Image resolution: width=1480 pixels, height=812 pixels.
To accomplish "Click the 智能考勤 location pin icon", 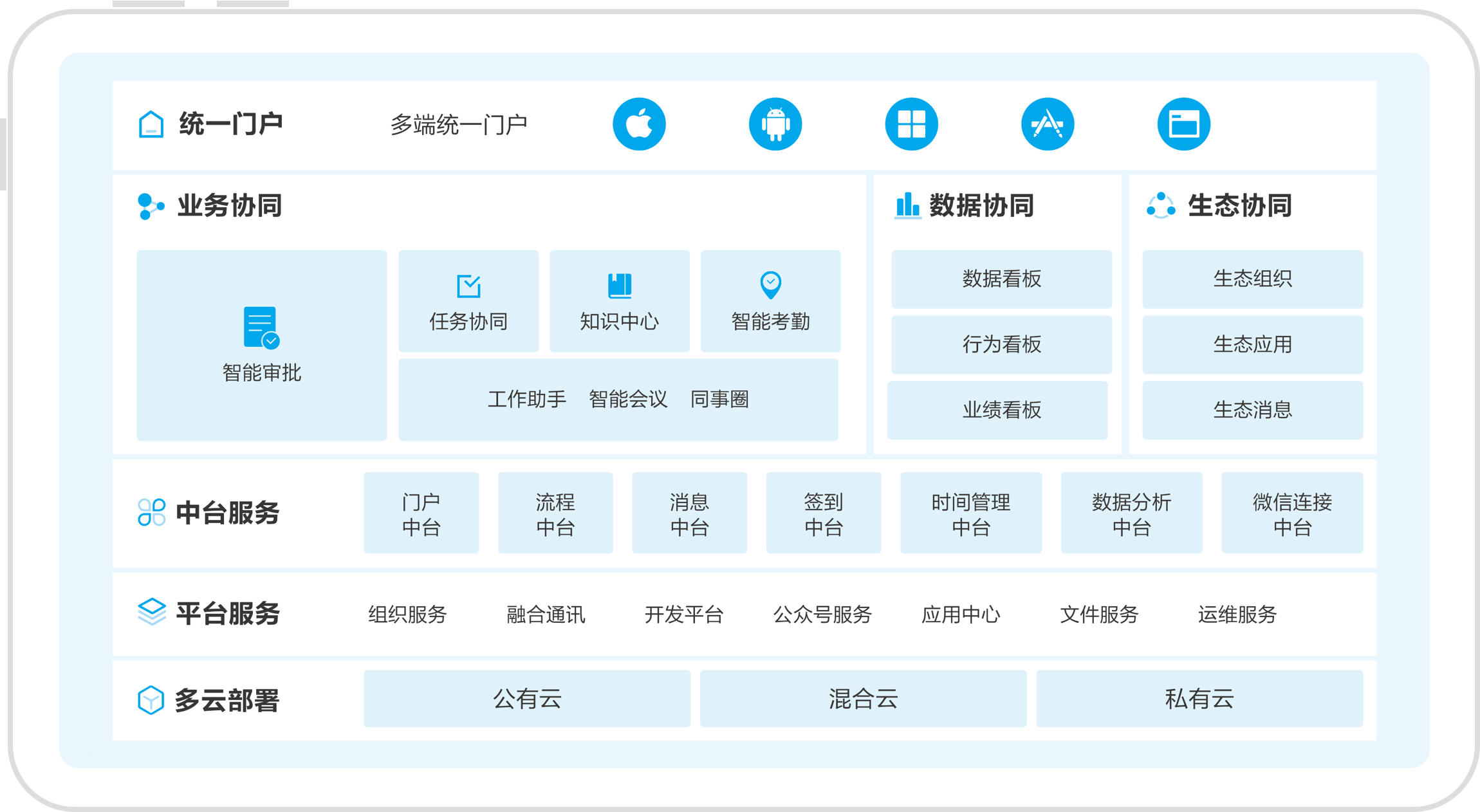I will [x=770, y=284].
